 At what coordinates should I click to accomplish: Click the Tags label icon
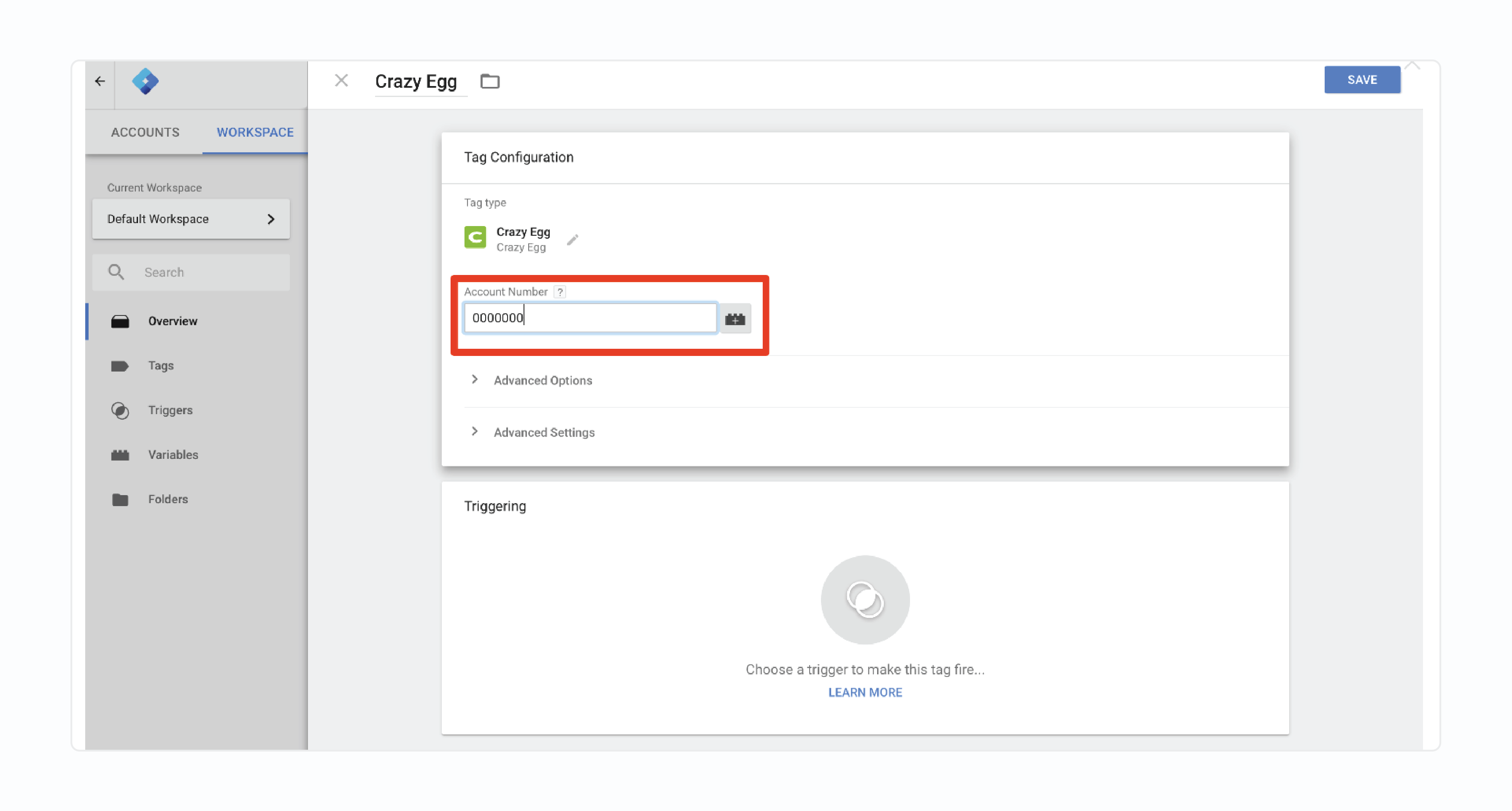[x=120, y=366]
